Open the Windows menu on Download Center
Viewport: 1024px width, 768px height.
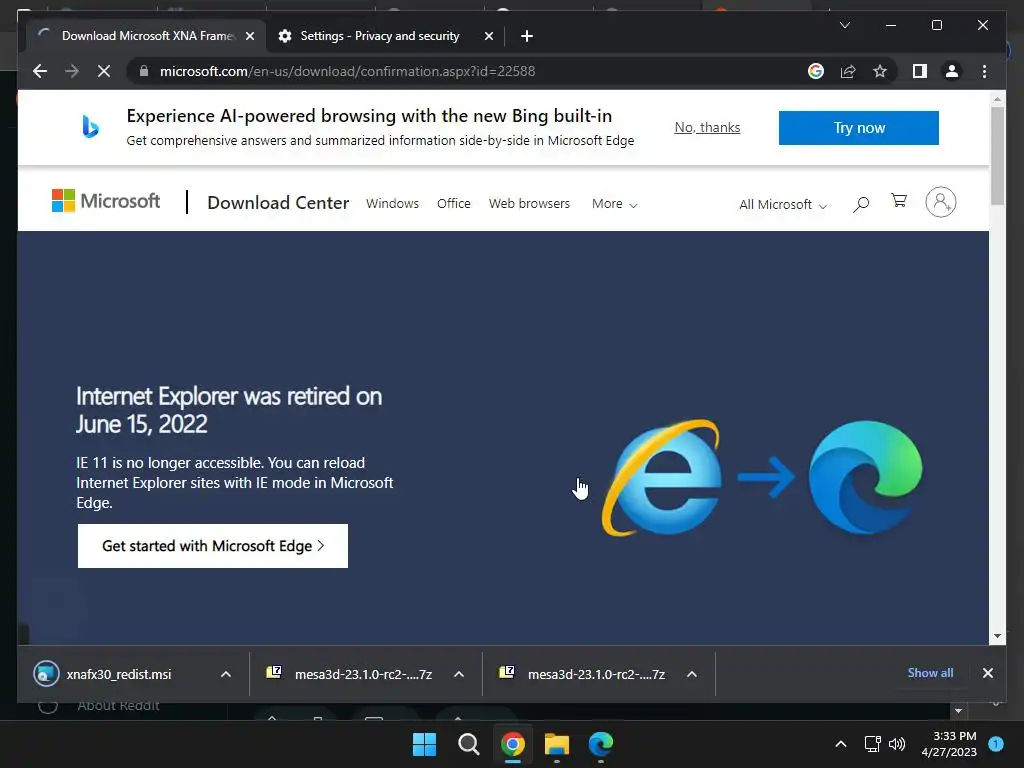pos(392,204)
